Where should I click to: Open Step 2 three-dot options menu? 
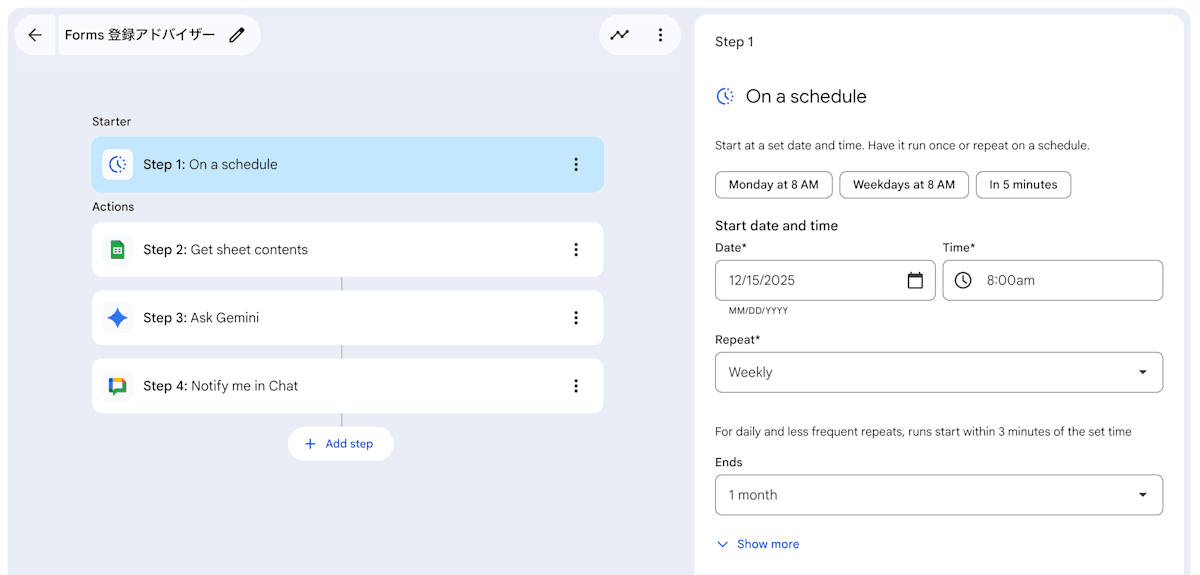576,250
